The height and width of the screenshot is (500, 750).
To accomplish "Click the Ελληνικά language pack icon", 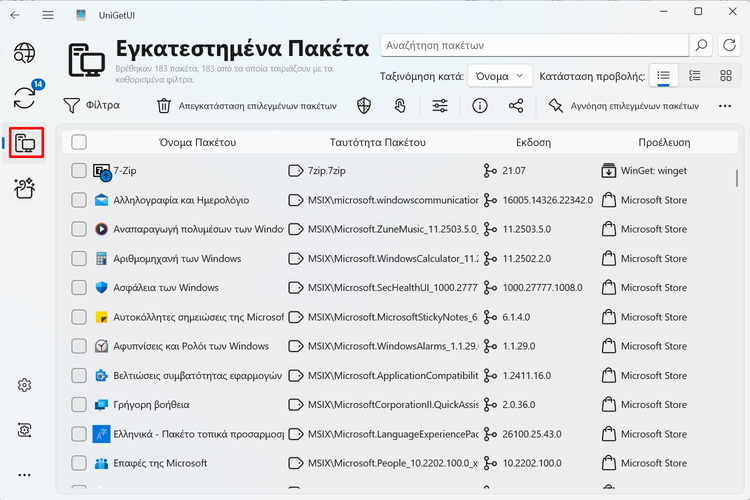I will point(101,434).
